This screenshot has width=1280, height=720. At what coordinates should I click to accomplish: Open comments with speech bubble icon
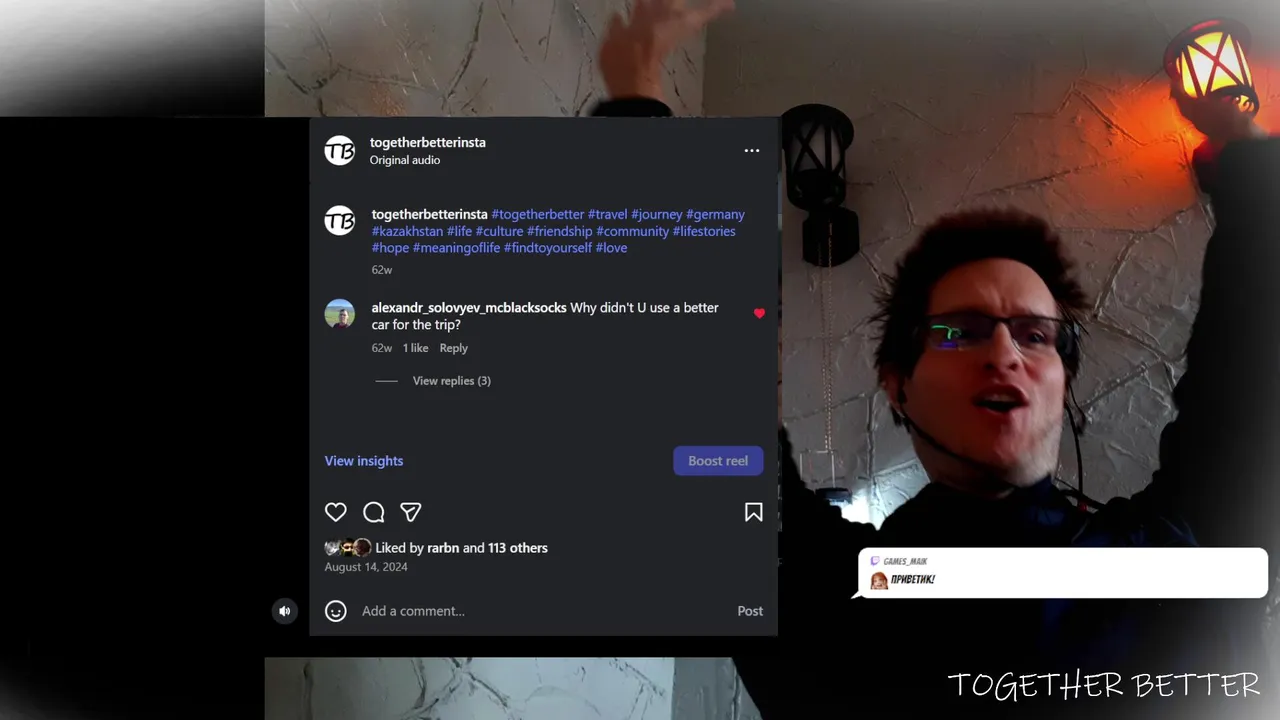pyautogui.click(x=374, y=512)
